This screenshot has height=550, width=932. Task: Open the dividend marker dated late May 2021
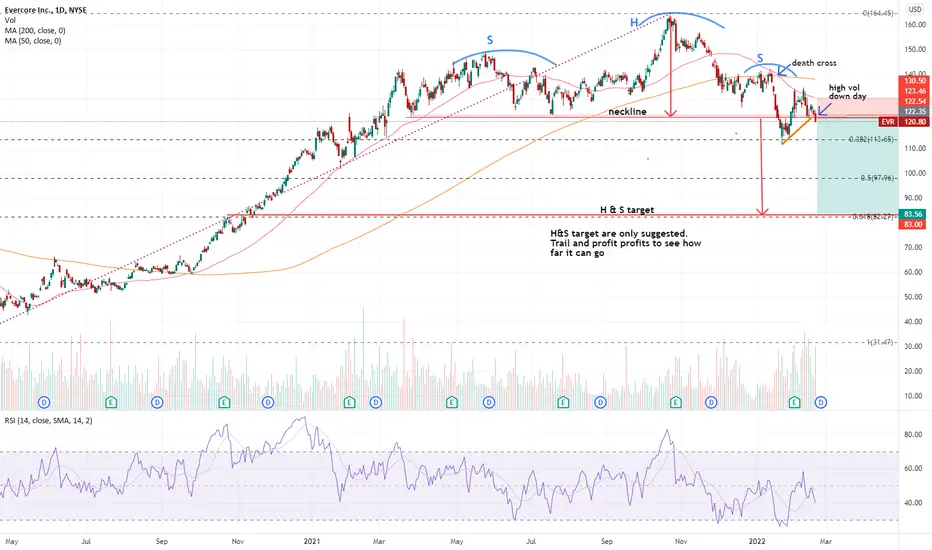pos(489,403)
